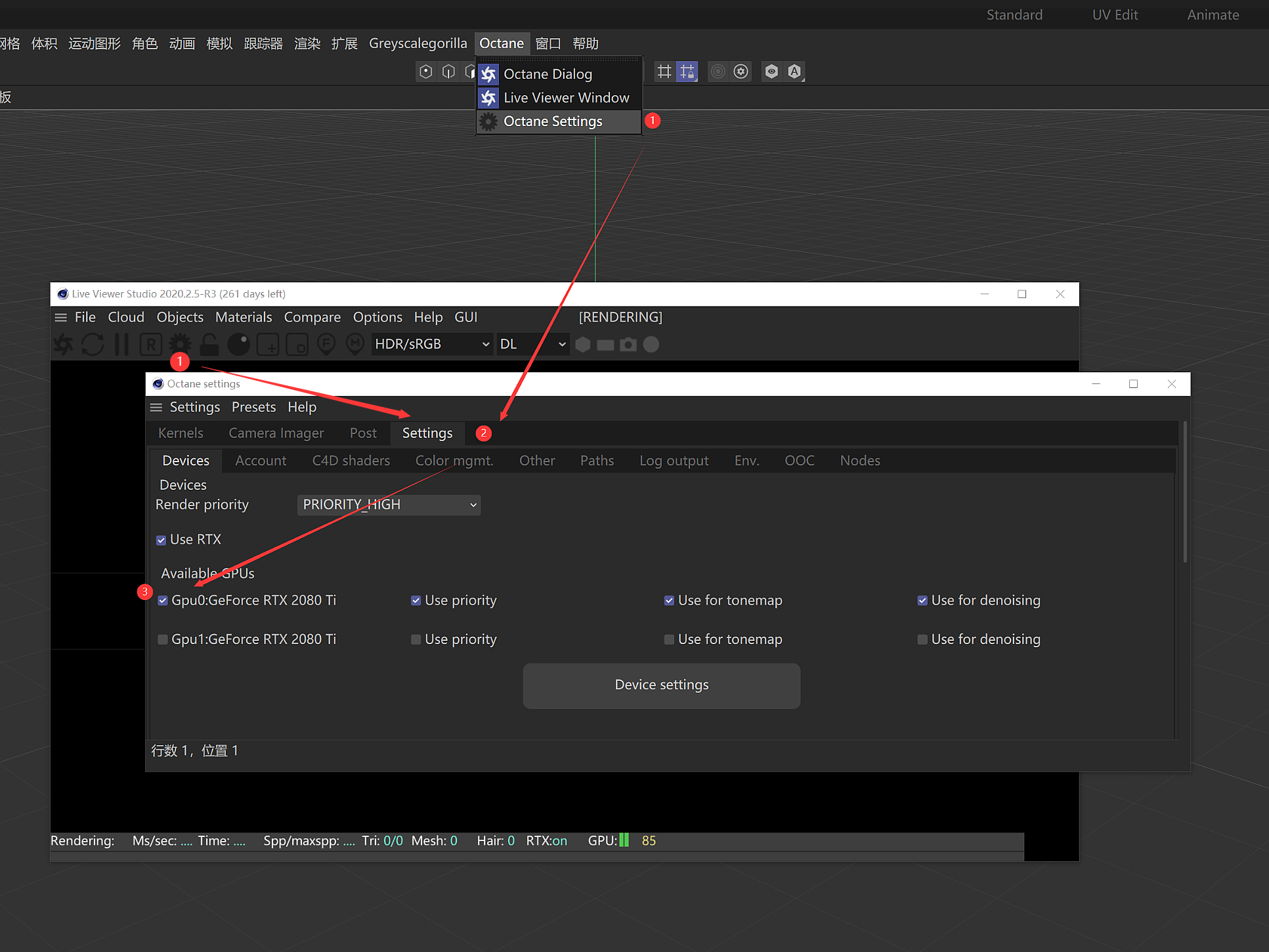The image size is (1269, 952).
Task: Open the Presets menu in Octane settings
Action: pos(253,407)
